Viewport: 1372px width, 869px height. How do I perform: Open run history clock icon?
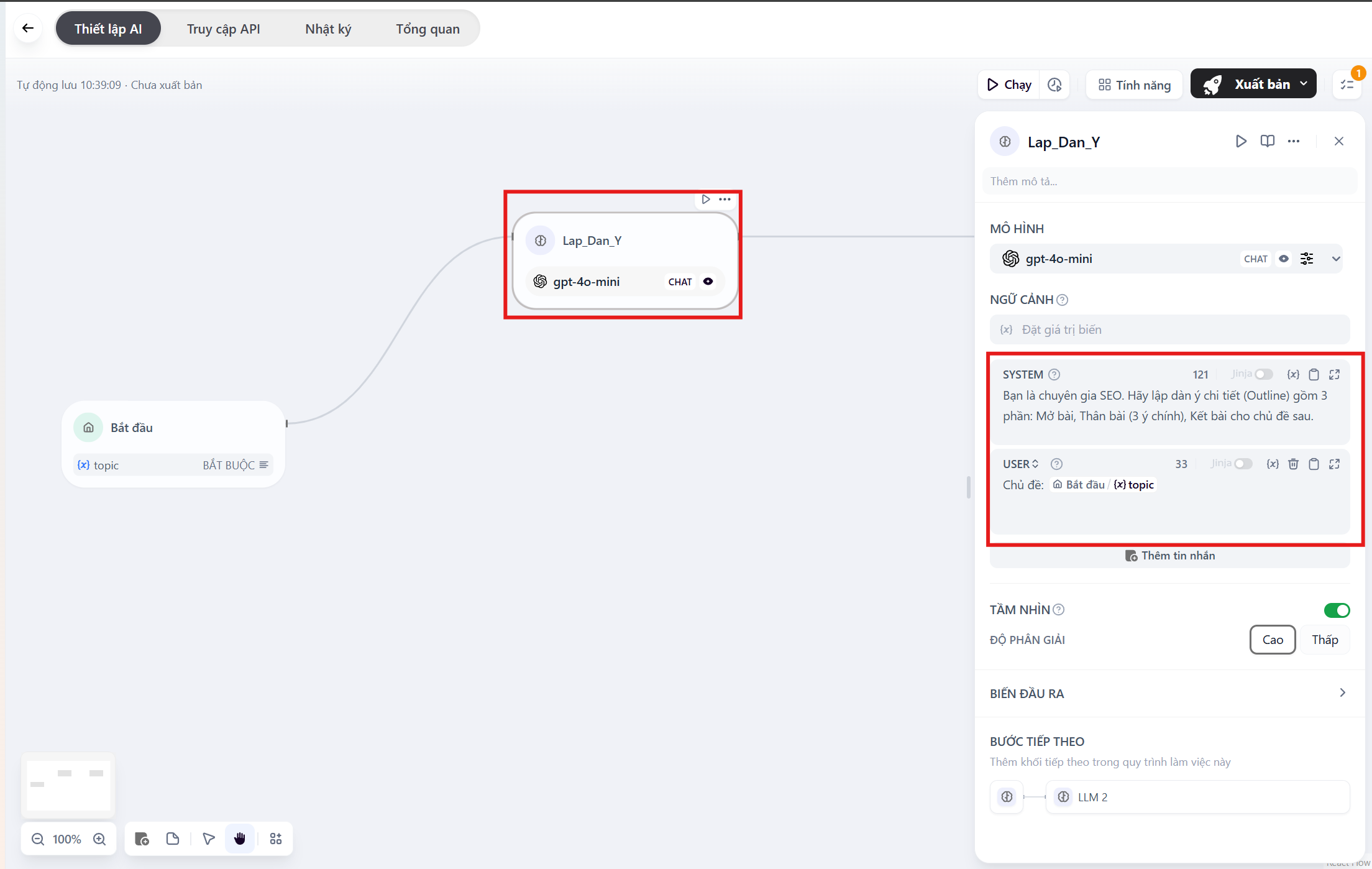[1054, 85]
